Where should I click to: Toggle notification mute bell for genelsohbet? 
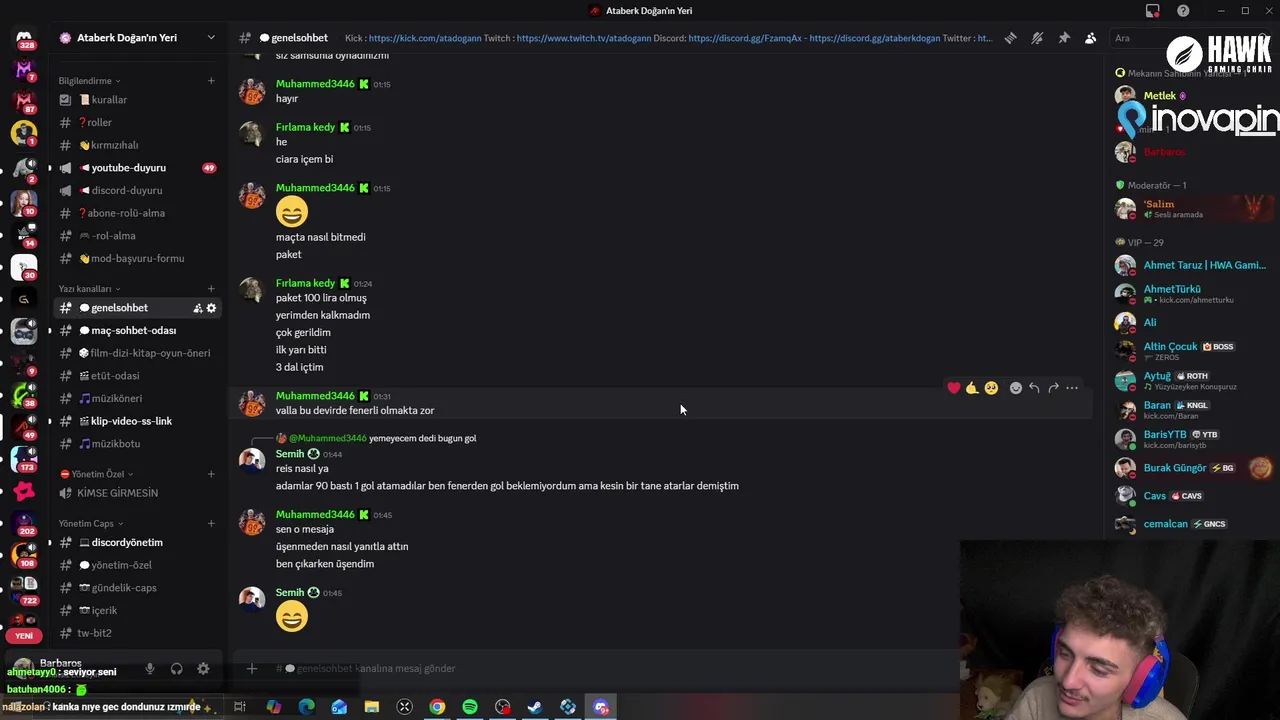1037,38
